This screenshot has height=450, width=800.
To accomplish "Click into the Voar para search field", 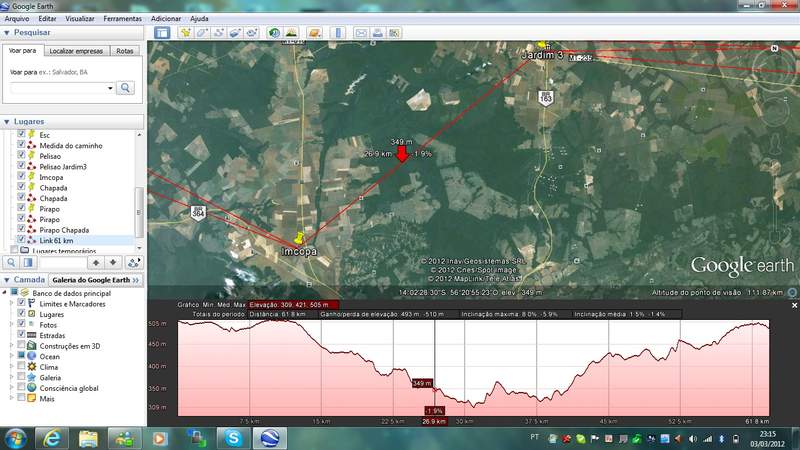I will [x=58, y=88].
